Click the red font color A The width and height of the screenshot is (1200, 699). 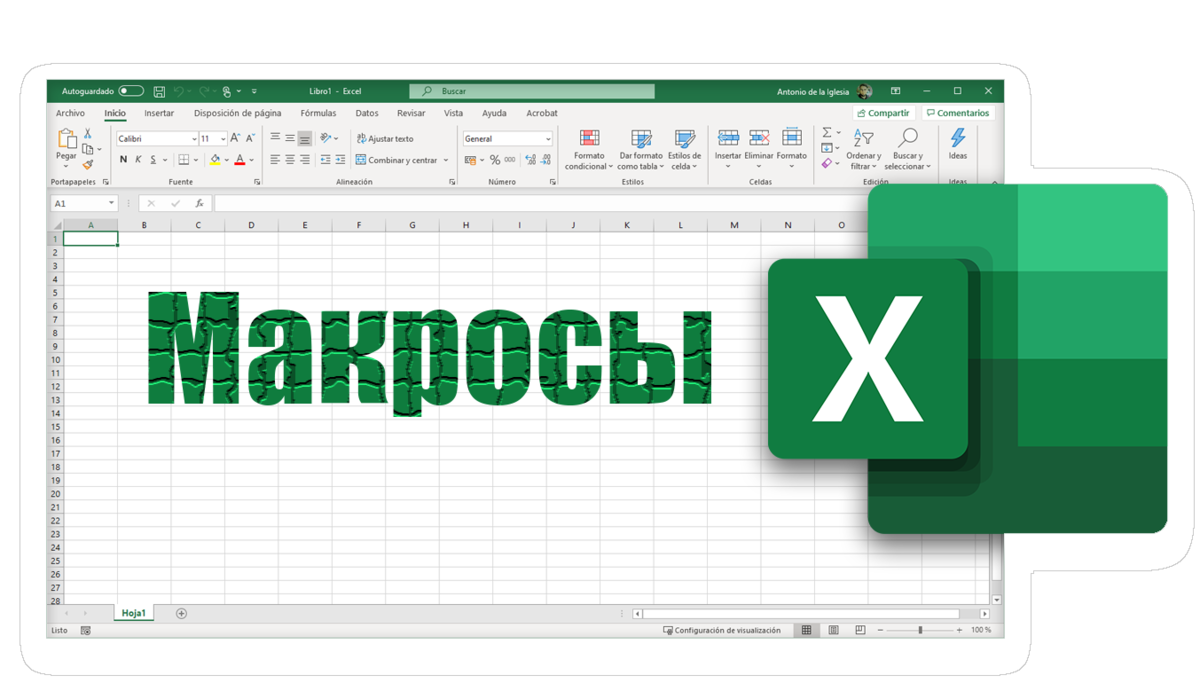239,160
